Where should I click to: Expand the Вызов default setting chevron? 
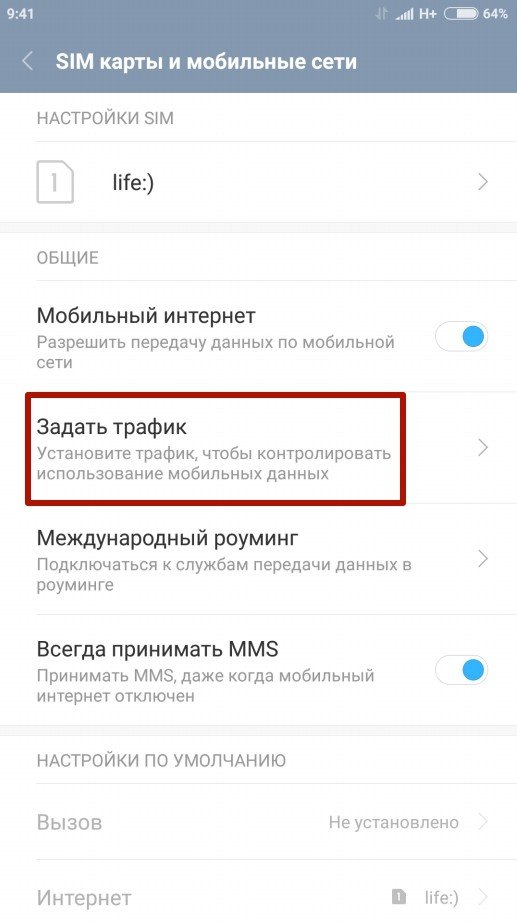point(483,822)
